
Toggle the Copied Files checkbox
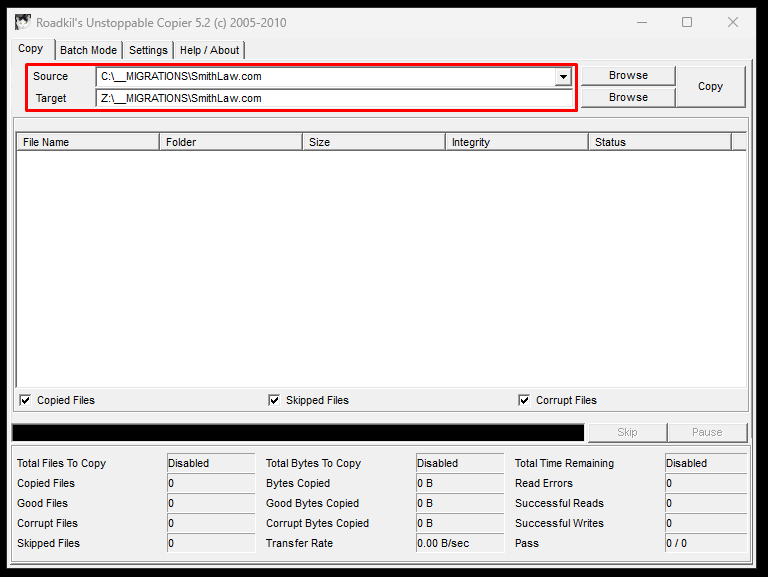pyautogui.click(x=25, y=400)
